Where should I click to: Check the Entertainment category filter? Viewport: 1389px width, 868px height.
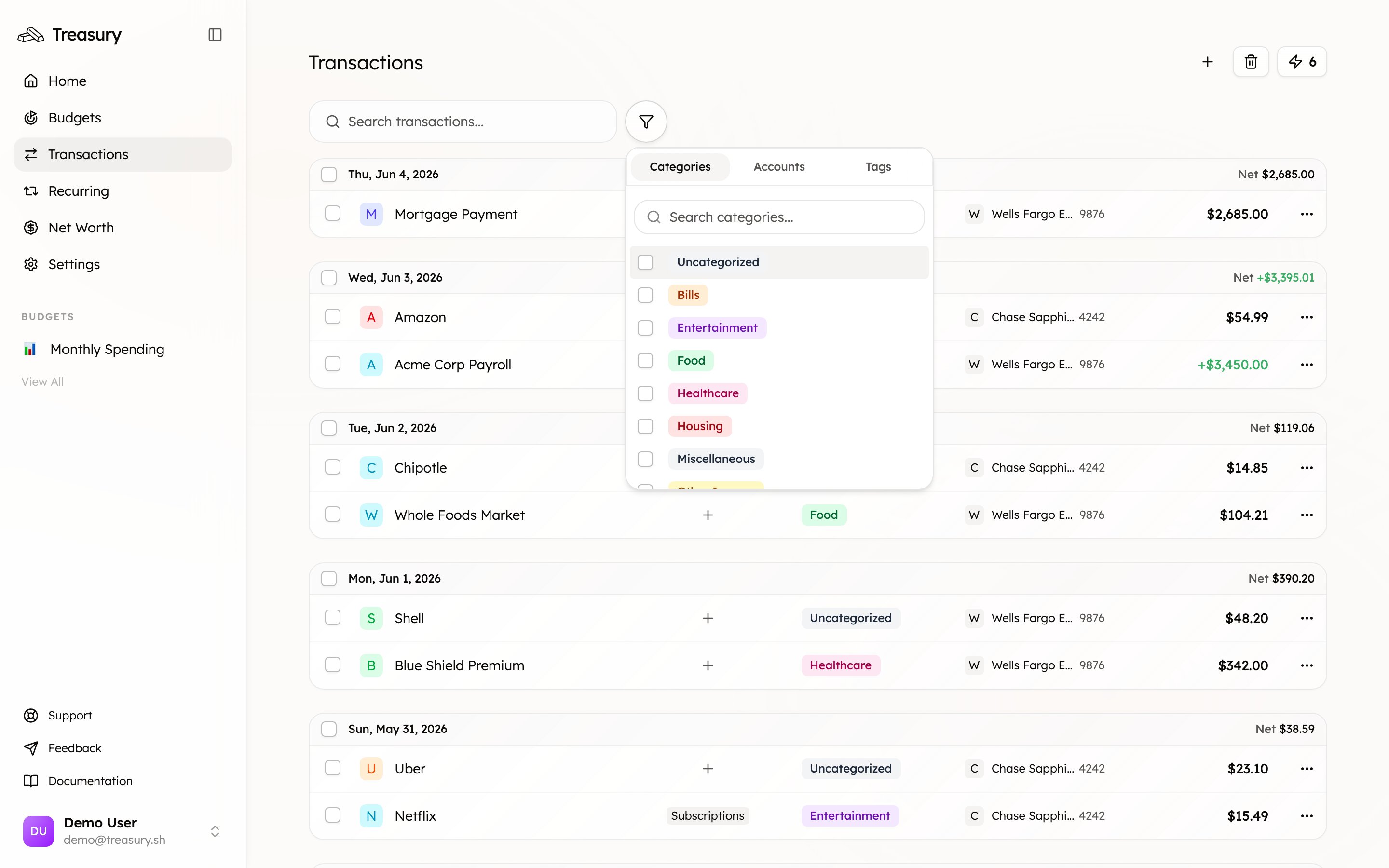(645, 328)
